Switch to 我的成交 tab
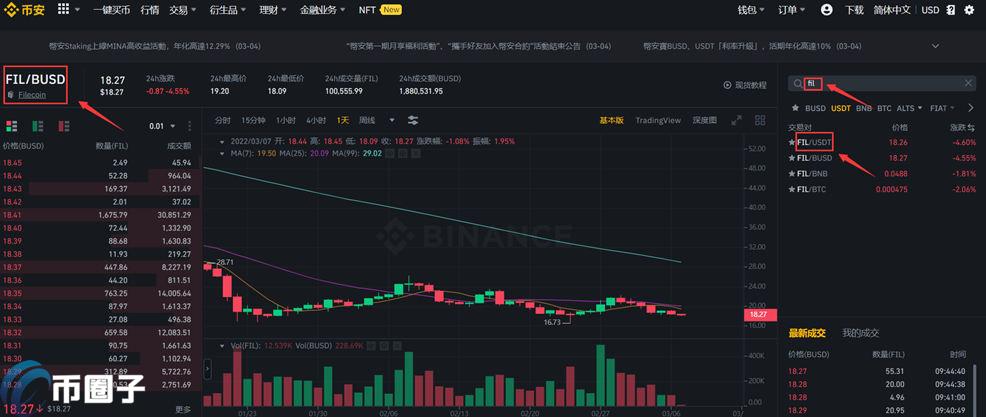 (x=861, y=333)
